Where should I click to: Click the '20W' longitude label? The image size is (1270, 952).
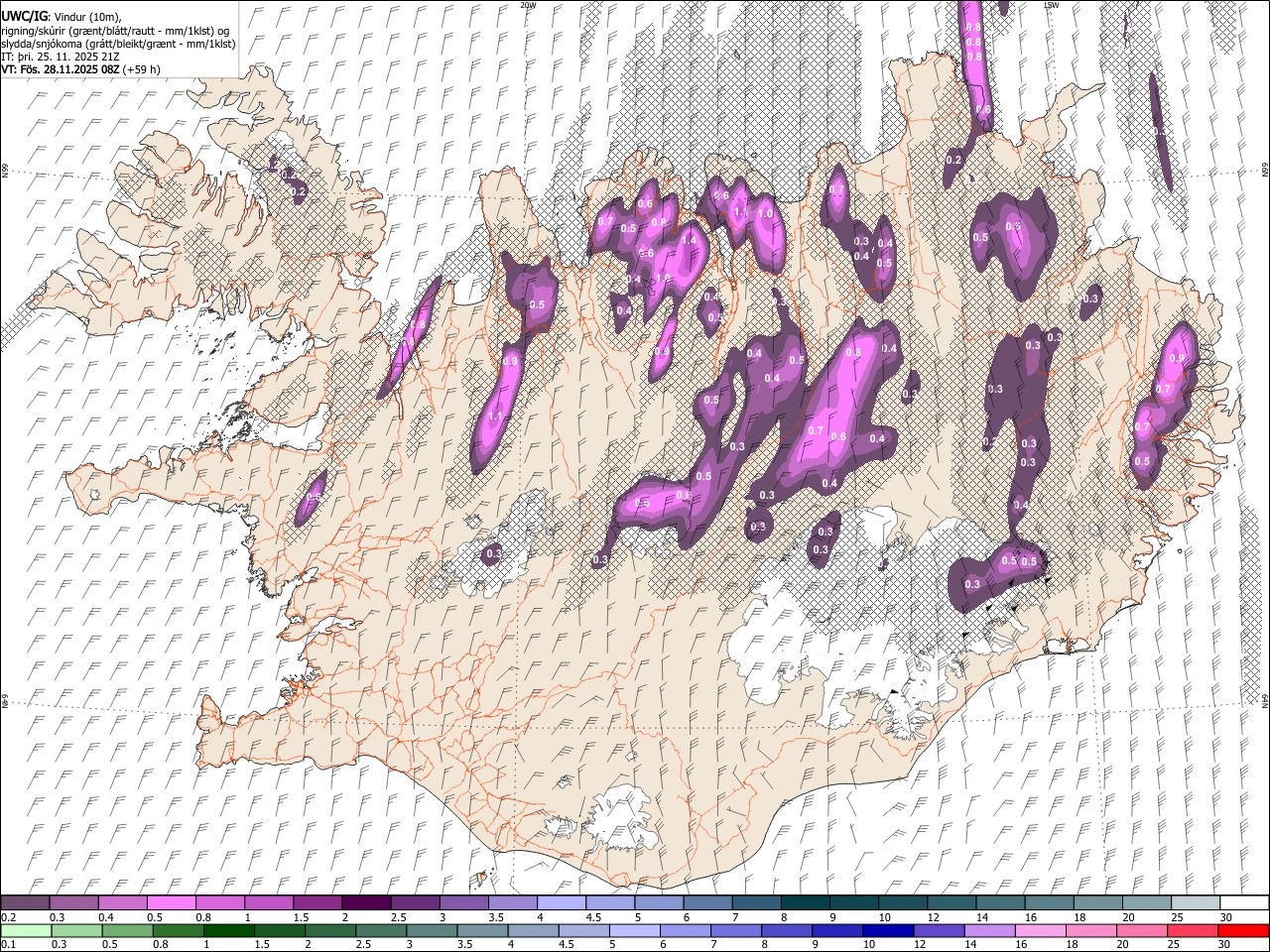[x=527, y=5]
